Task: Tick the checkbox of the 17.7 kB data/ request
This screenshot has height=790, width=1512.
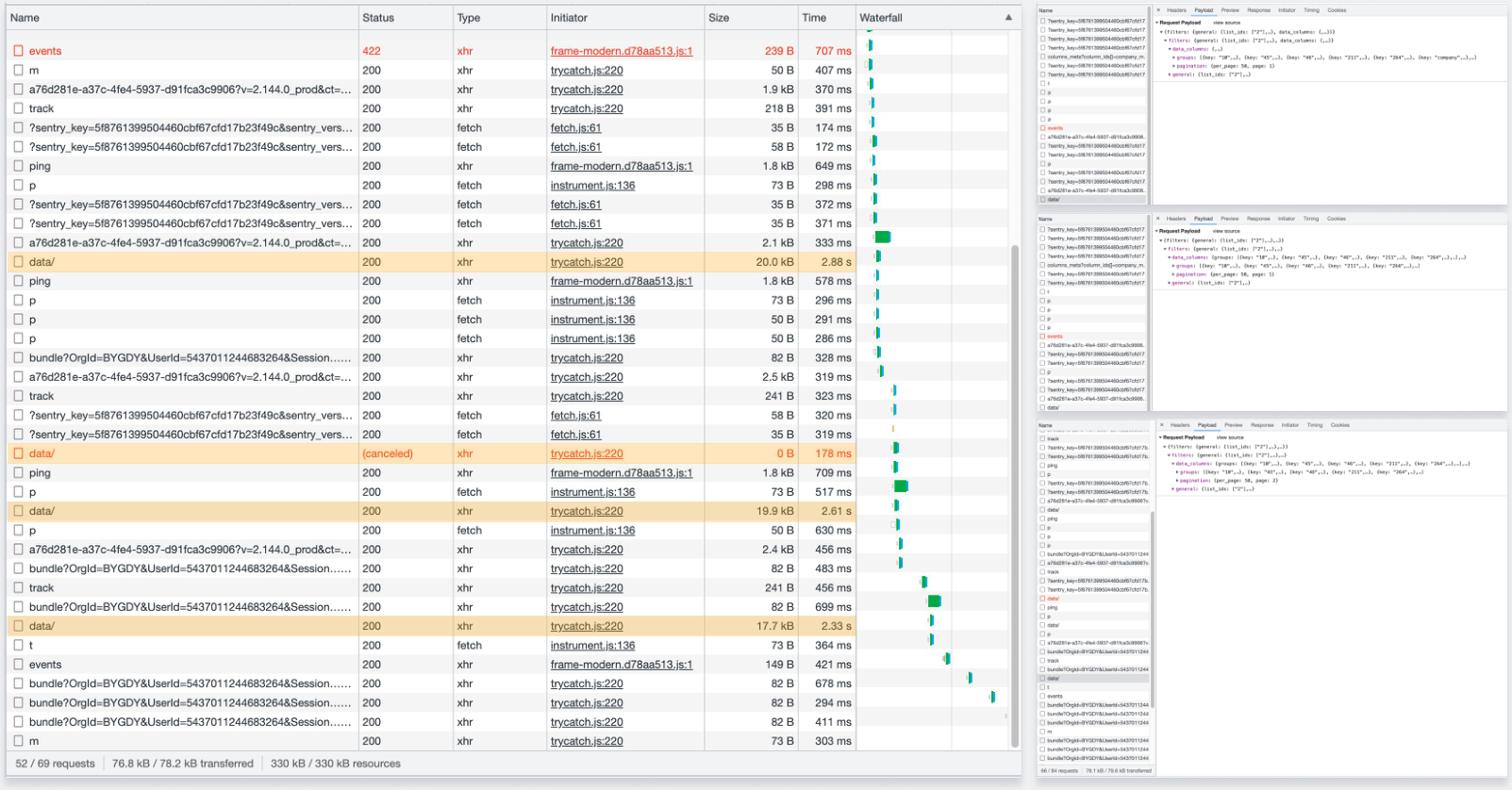Action: 18,626
